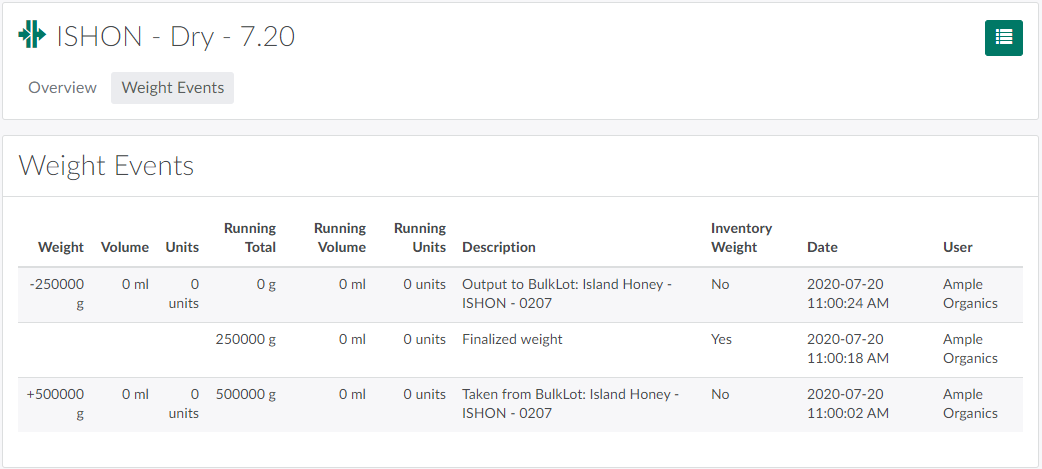This screenshot has width=1042, height=469.
Task: Click the Yes inventory weight value
Action: pyautogui.click(x=721, y=339)
